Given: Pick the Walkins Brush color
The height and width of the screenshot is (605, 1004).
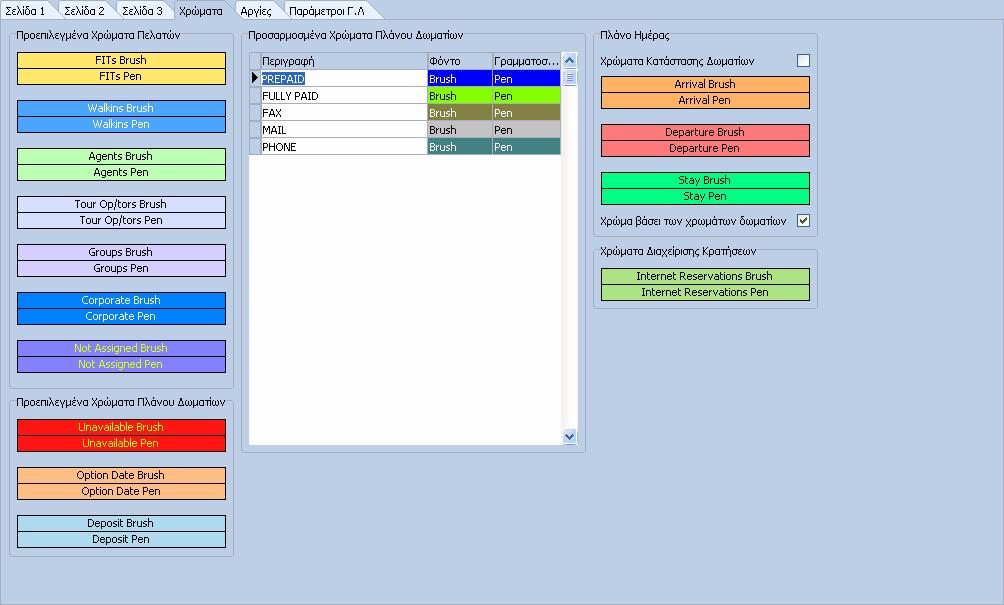Looking at the screenshot, I should pos(121,108).
